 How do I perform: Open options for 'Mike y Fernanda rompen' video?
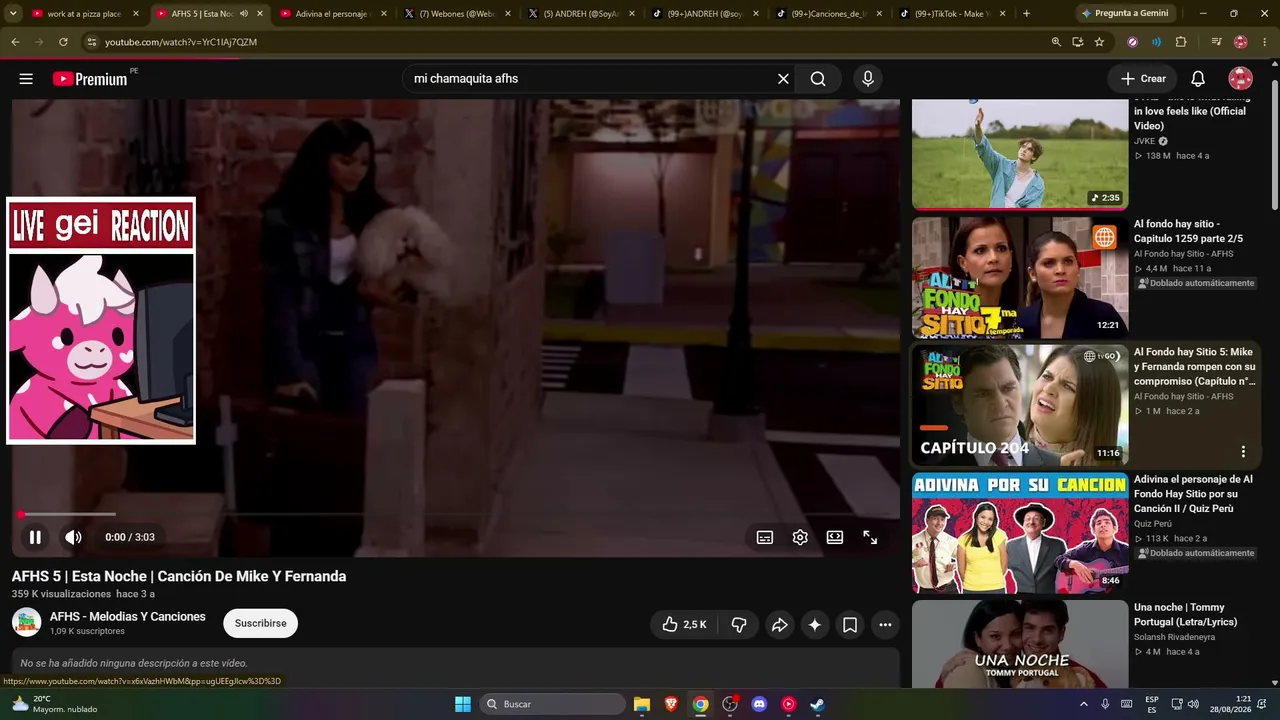(x=1243, y=452)
